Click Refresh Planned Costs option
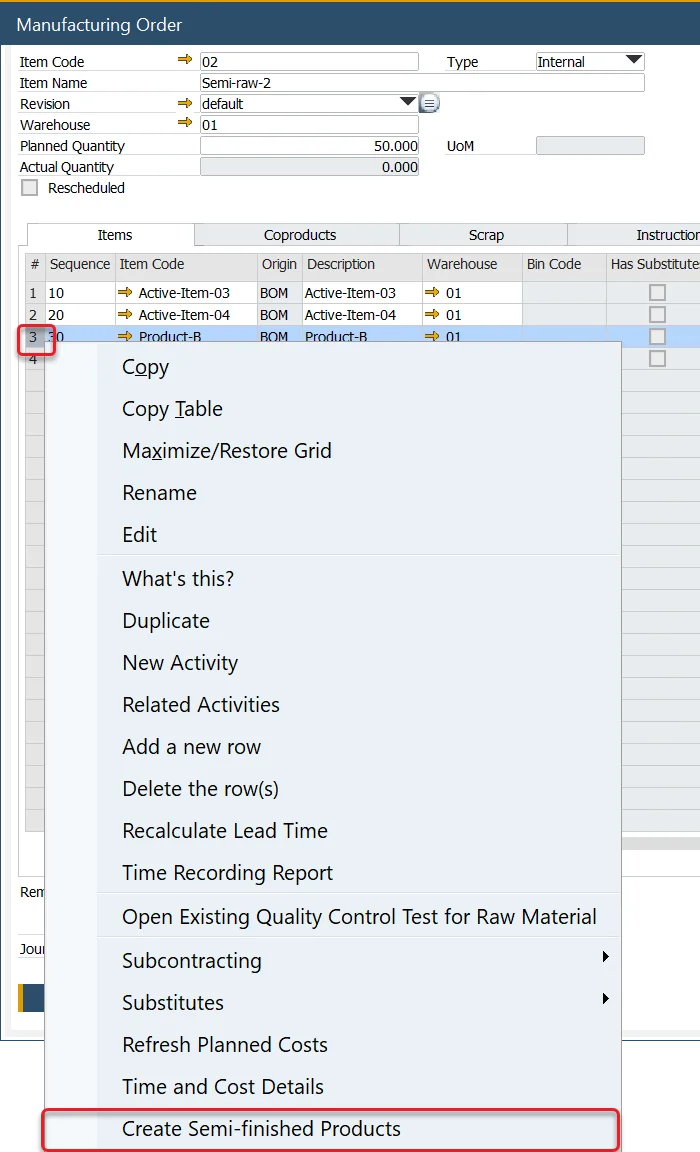The height and width of the screenshot is (1152, 700). pos(225,1045)
